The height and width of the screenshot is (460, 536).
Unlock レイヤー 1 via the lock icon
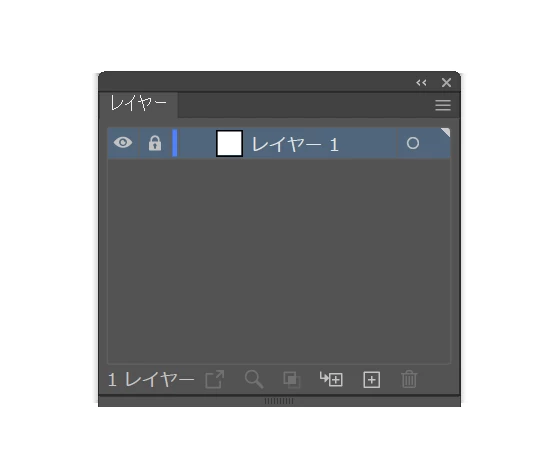tap(155, 143)
